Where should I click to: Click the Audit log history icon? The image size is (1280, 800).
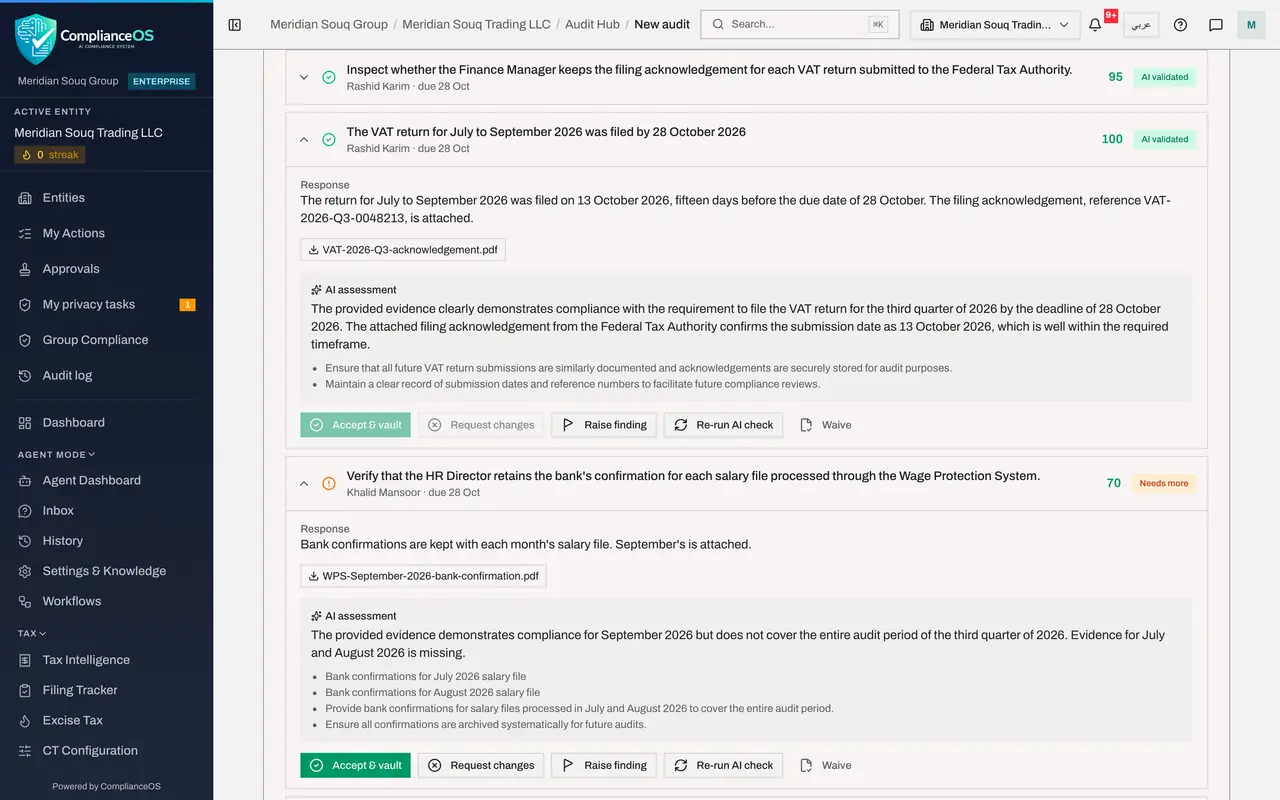coord(25,376)
